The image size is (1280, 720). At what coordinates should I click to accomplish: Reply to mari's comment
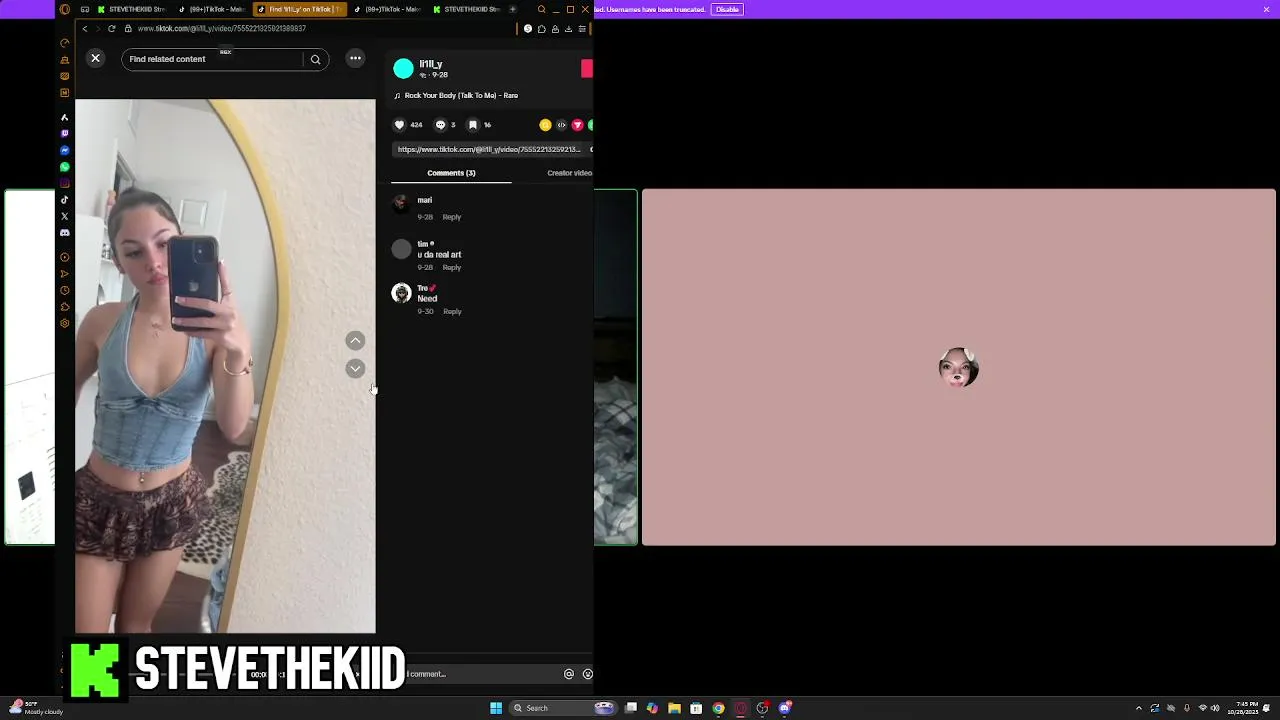coord(452,217)
